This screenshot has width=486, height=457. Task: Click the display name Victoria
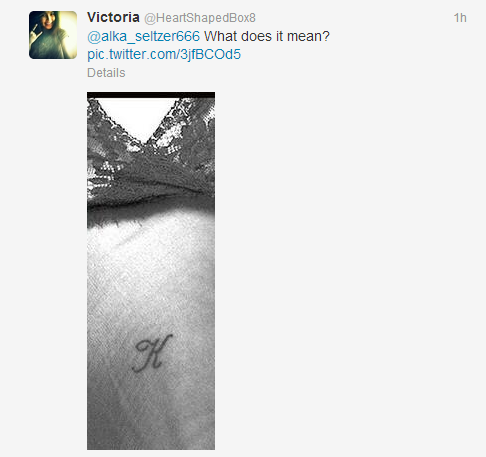tap(113, 17)
